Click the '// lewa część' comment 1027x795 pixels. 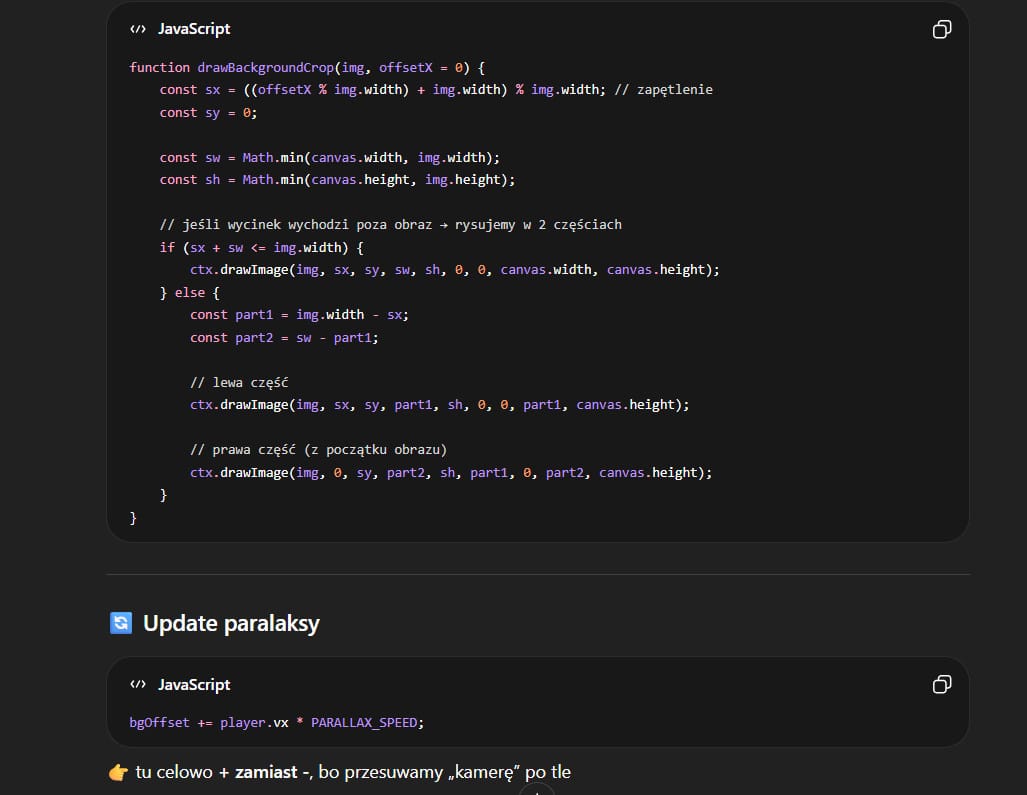(239, 382)
